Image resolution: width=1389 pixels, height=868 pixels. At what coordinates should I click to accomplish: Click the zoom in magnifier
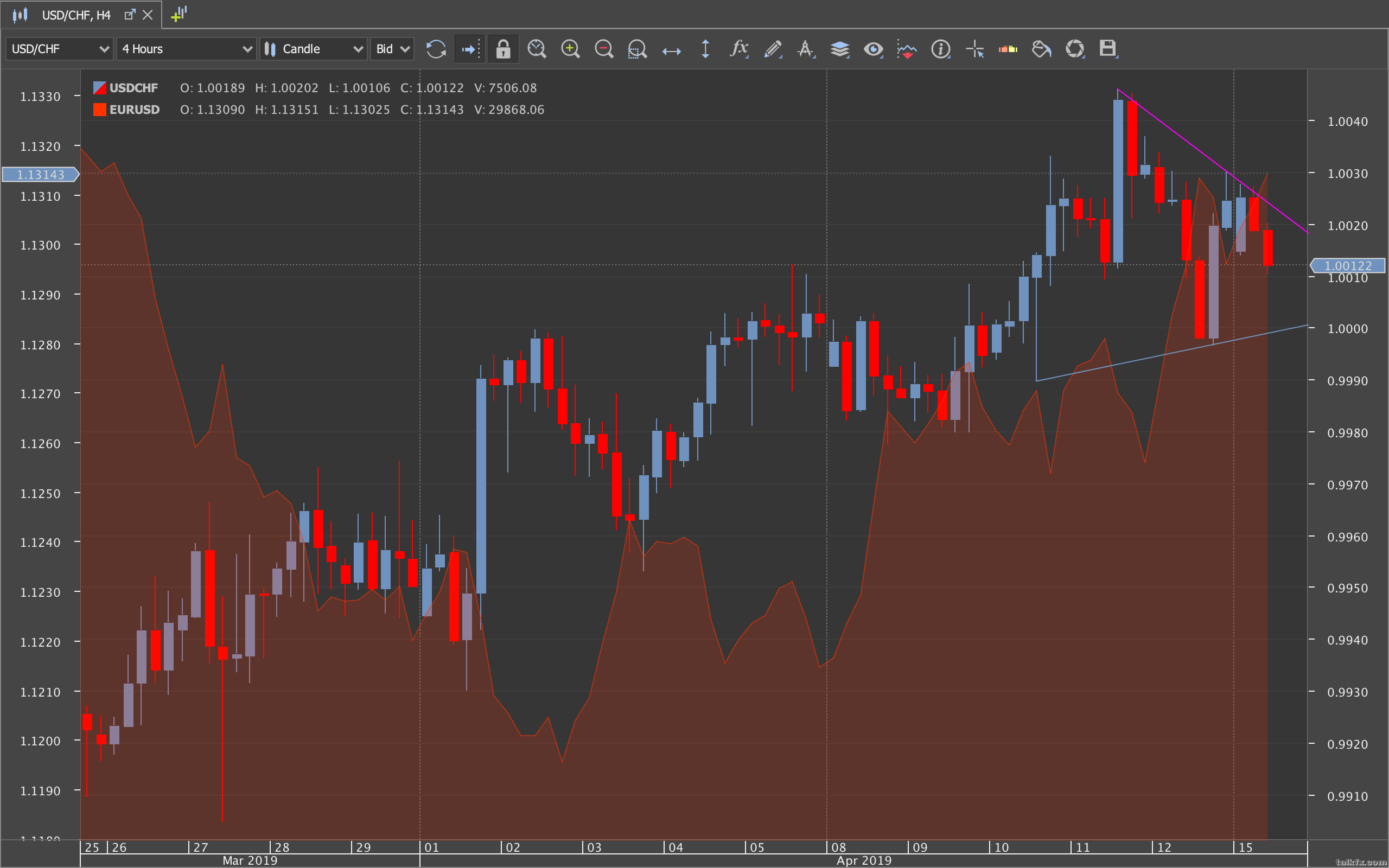click(570, 49)
